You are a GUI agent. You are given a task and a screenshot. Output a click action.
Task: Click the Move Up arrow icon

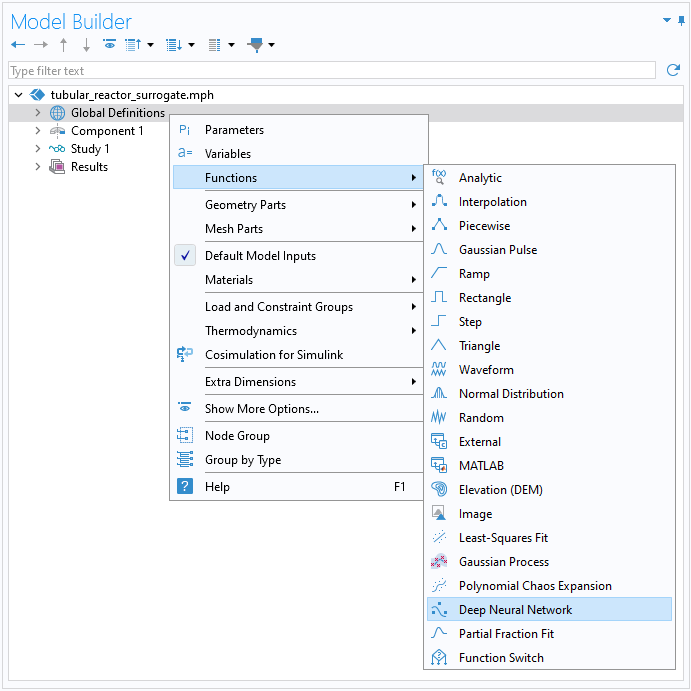tap(63, 45)
